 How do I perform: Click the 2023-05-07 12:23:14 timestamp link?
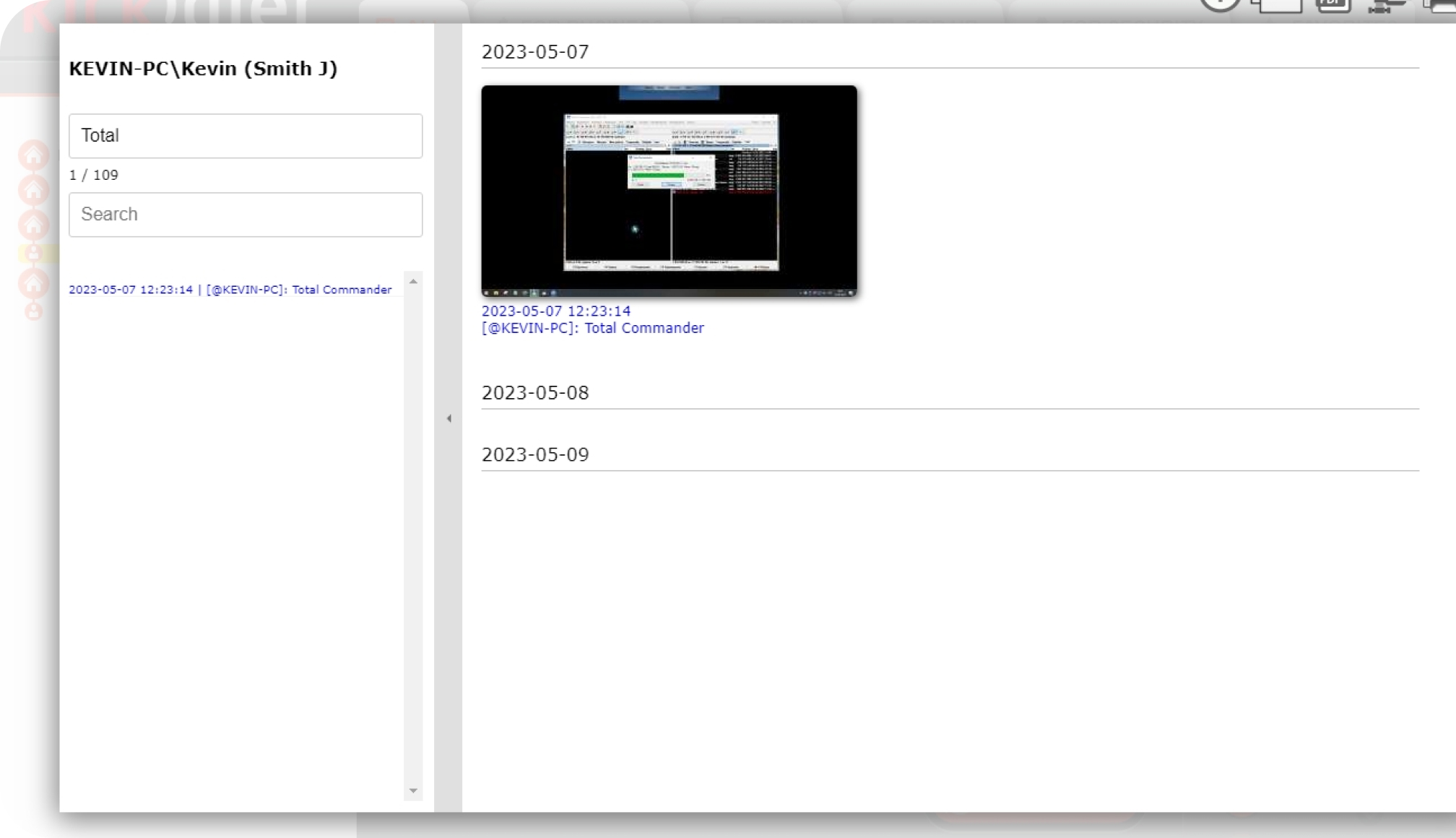click(556, 311)
